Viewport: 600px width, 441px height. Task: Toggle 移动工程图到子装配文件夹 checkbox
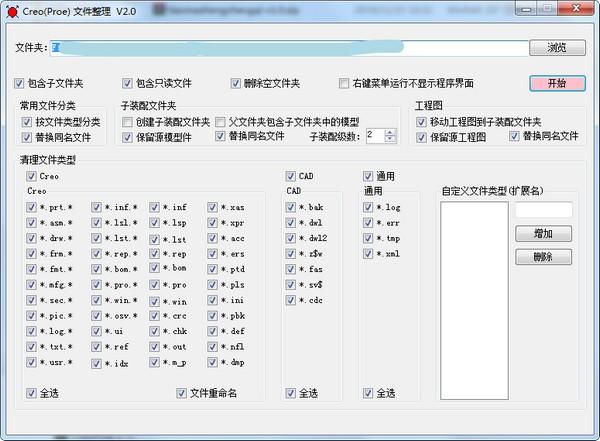[421, 122]
